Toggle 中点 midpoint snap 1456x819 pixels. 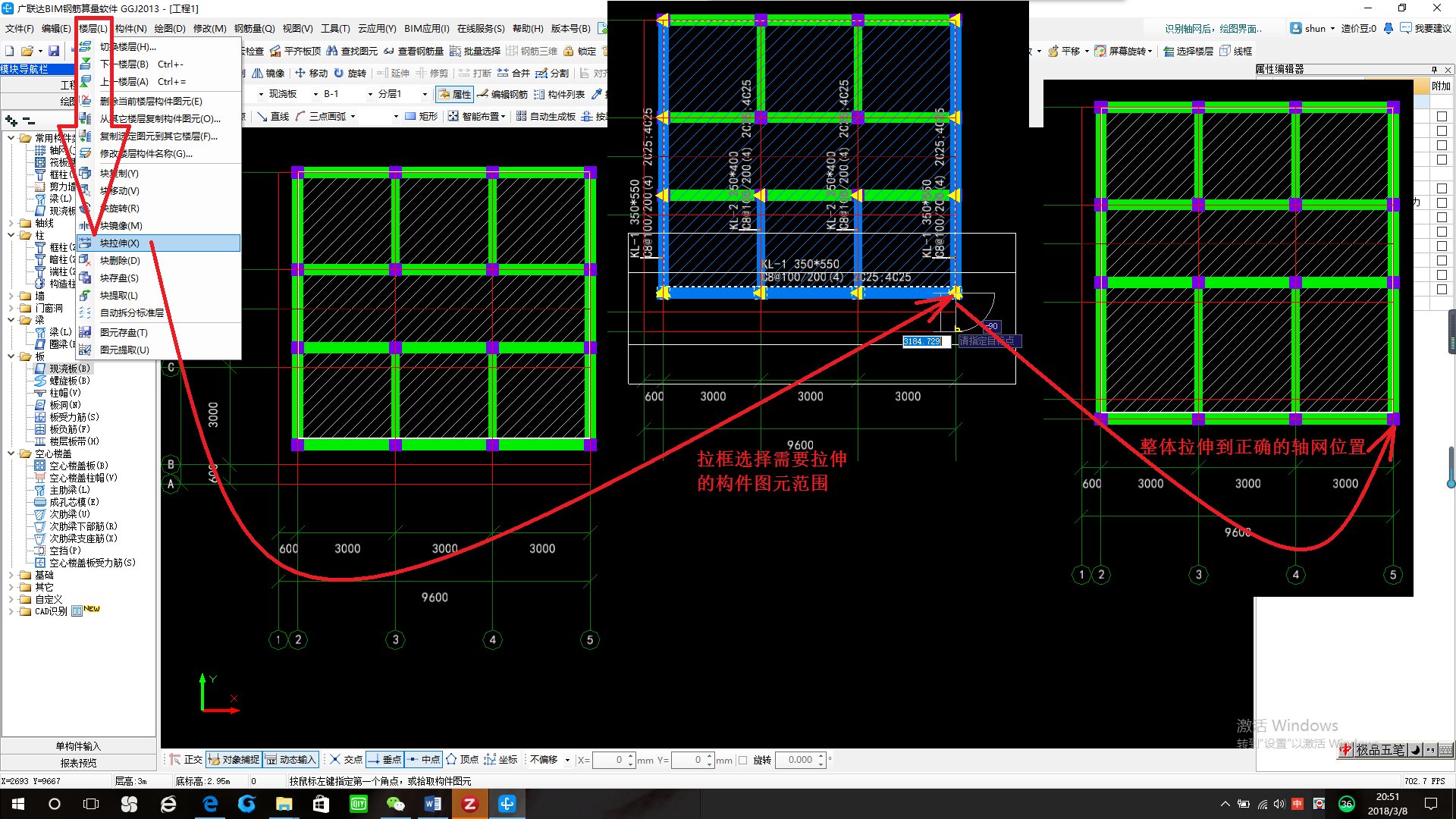coord(423,759)
